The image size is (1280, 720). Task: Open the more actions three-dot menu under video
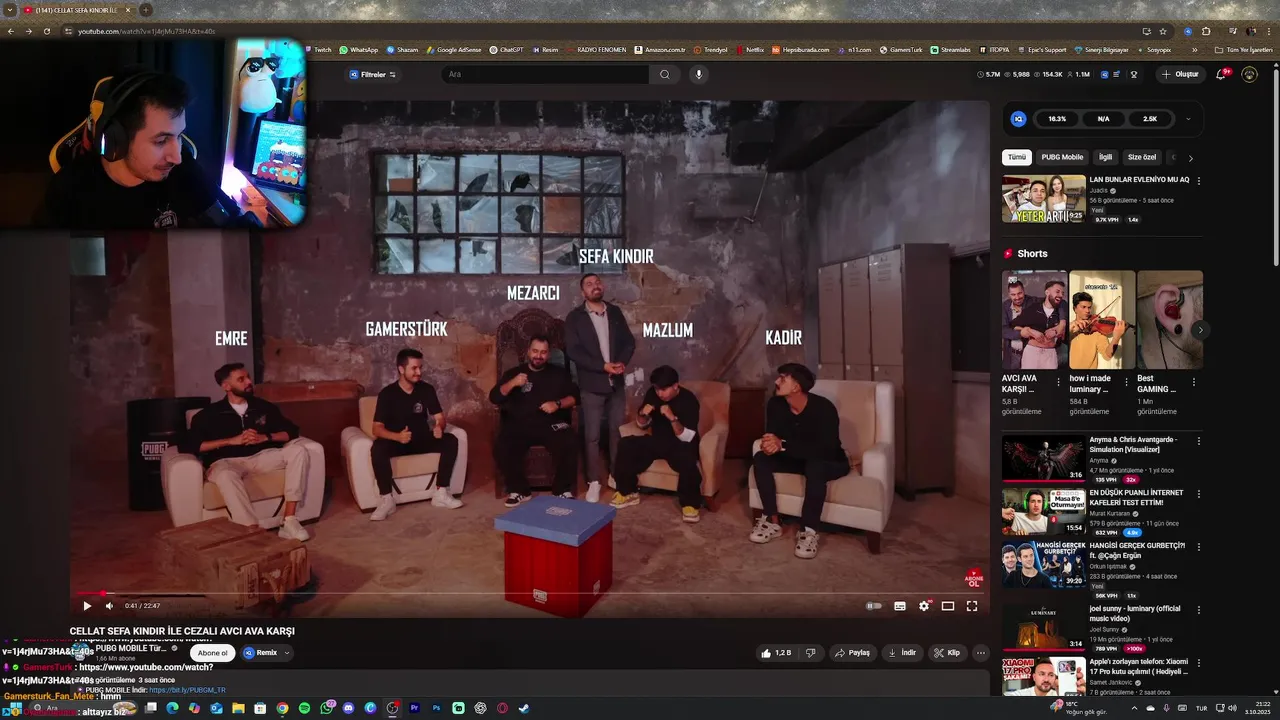click(x=981, y=653)
